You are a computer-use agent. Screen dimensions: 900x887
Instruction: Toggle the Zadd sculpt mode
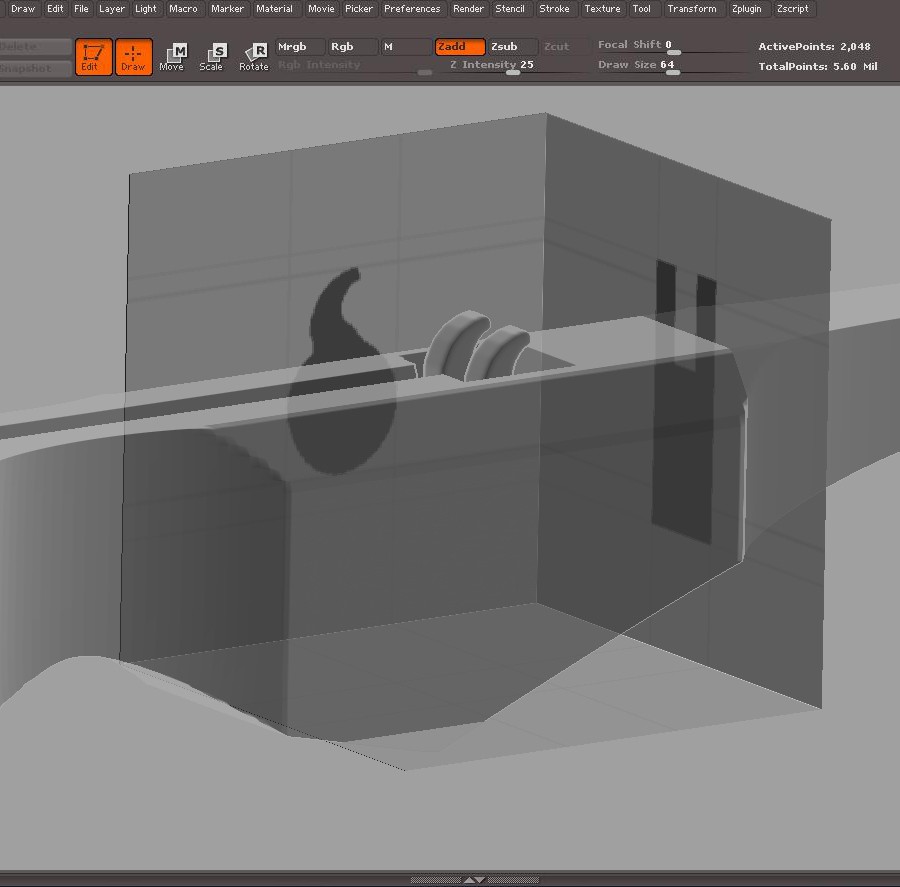click(x=460, y=47)
